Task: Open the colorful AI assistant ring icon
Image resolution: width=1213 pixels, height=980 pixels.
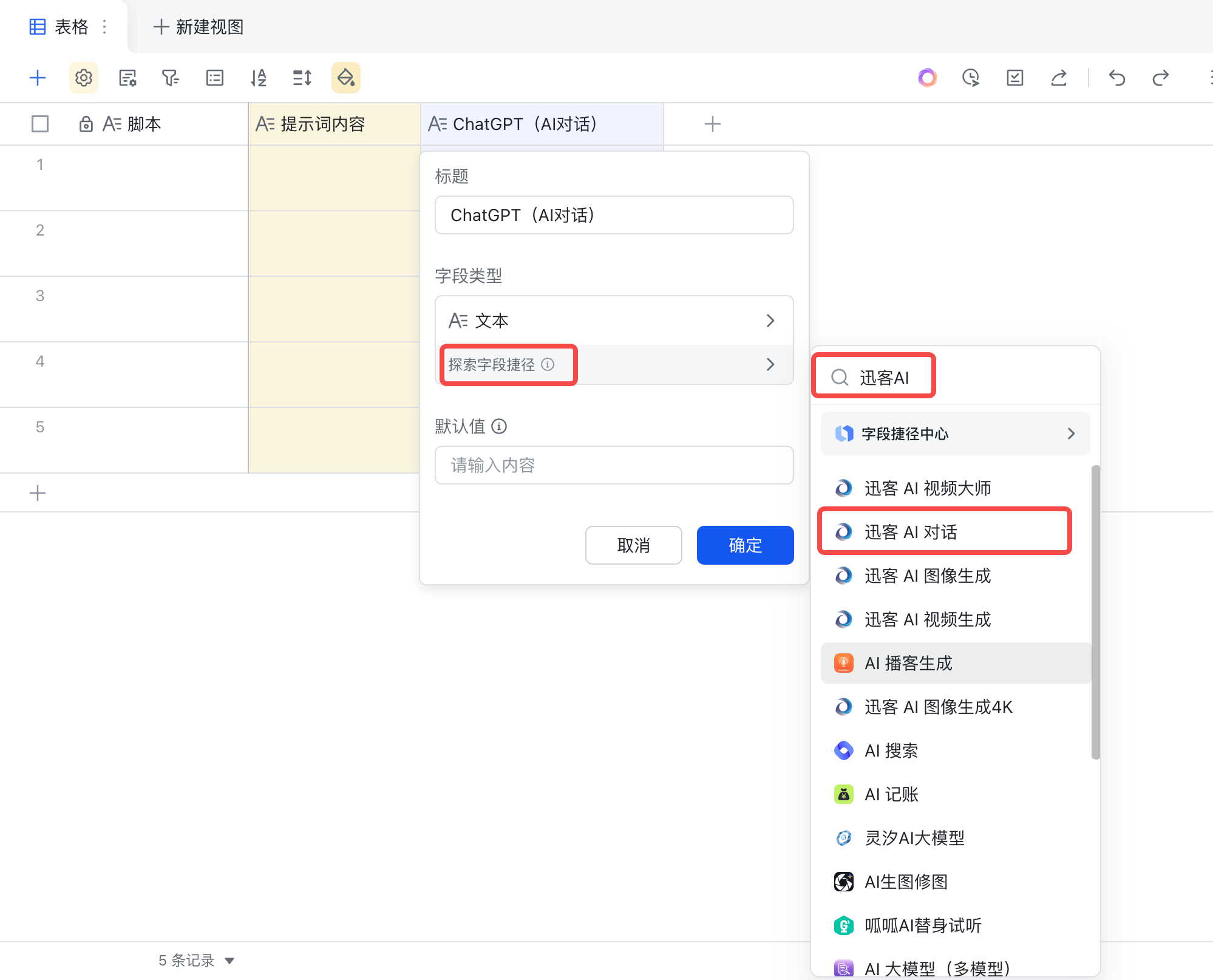Action: [x=927, y=78]
